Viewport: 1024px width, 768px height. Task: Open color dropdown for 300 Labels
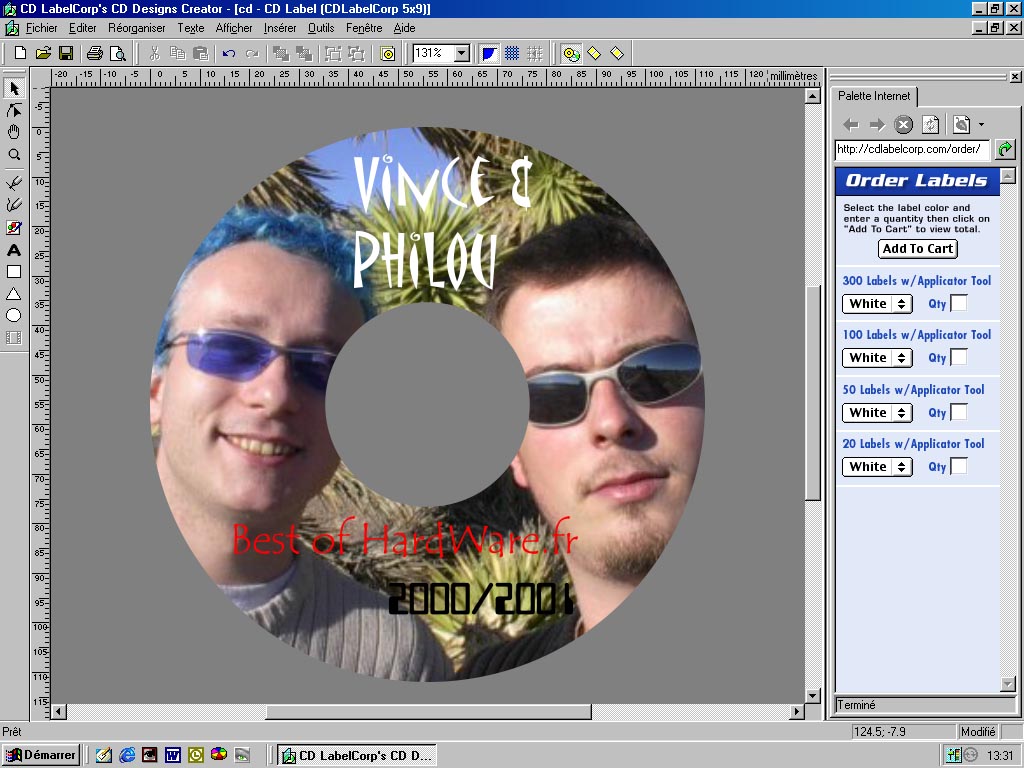pyautogui.click(x=877, y=304)
